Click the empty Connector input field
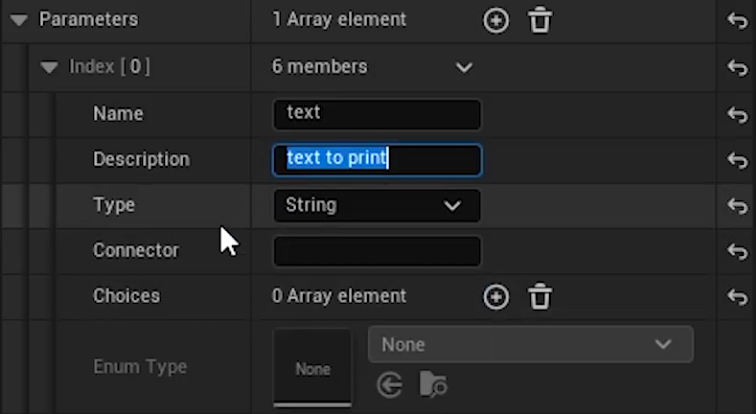 tap(377, 251)
